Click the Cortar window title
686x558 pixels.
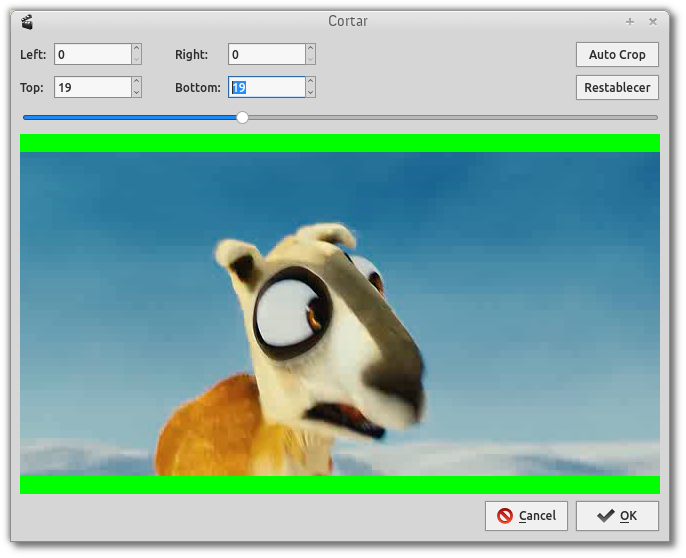click(348, 21)
